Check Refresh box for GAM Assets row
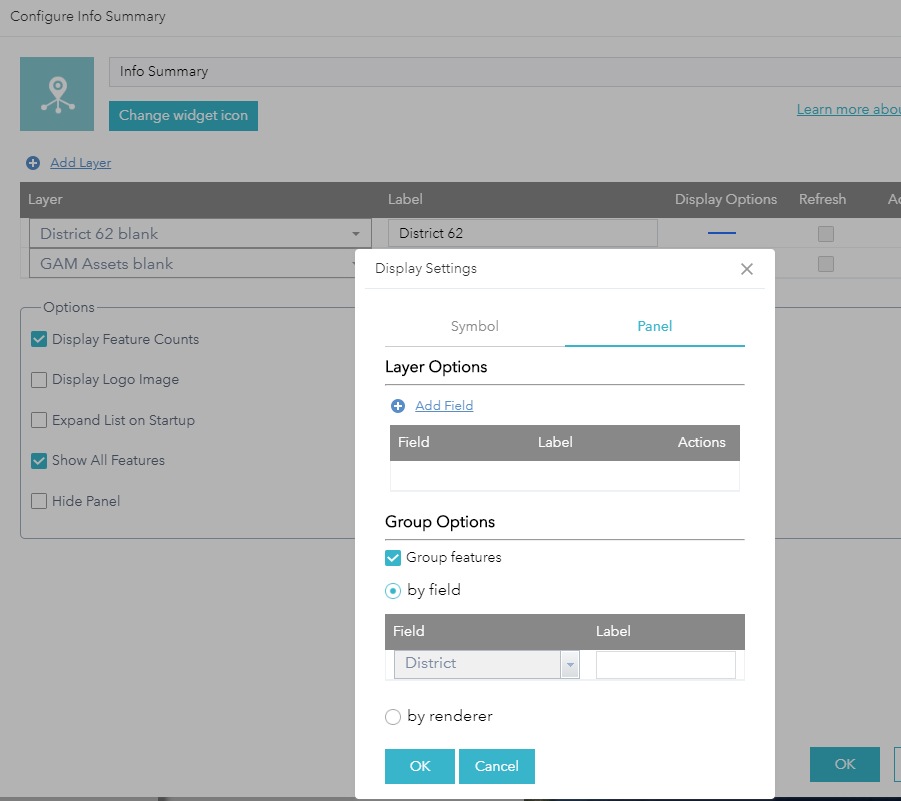The image size is (901, 801). 826,264
